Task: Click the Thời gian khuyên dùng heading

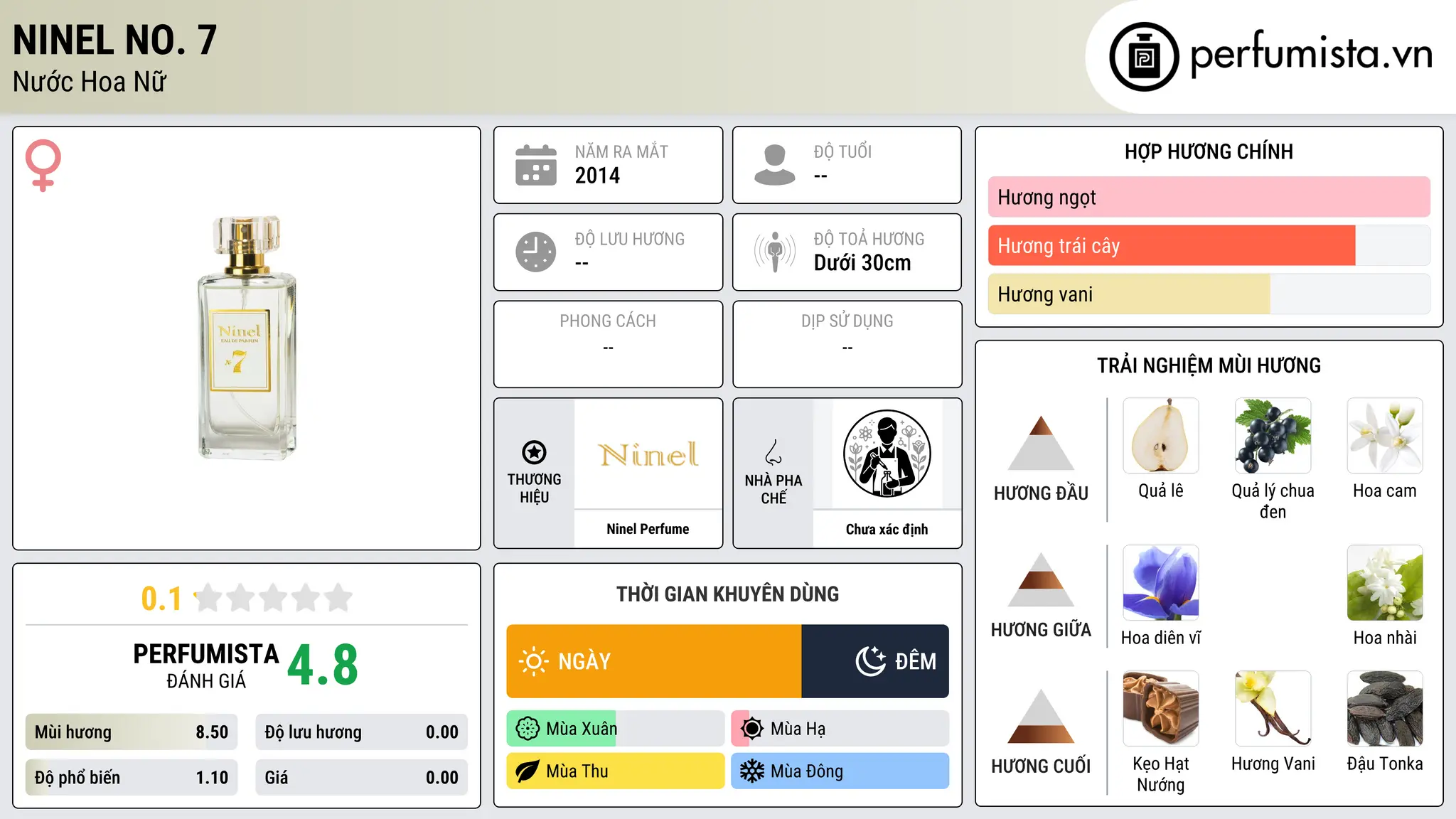Action: point(727,594)
